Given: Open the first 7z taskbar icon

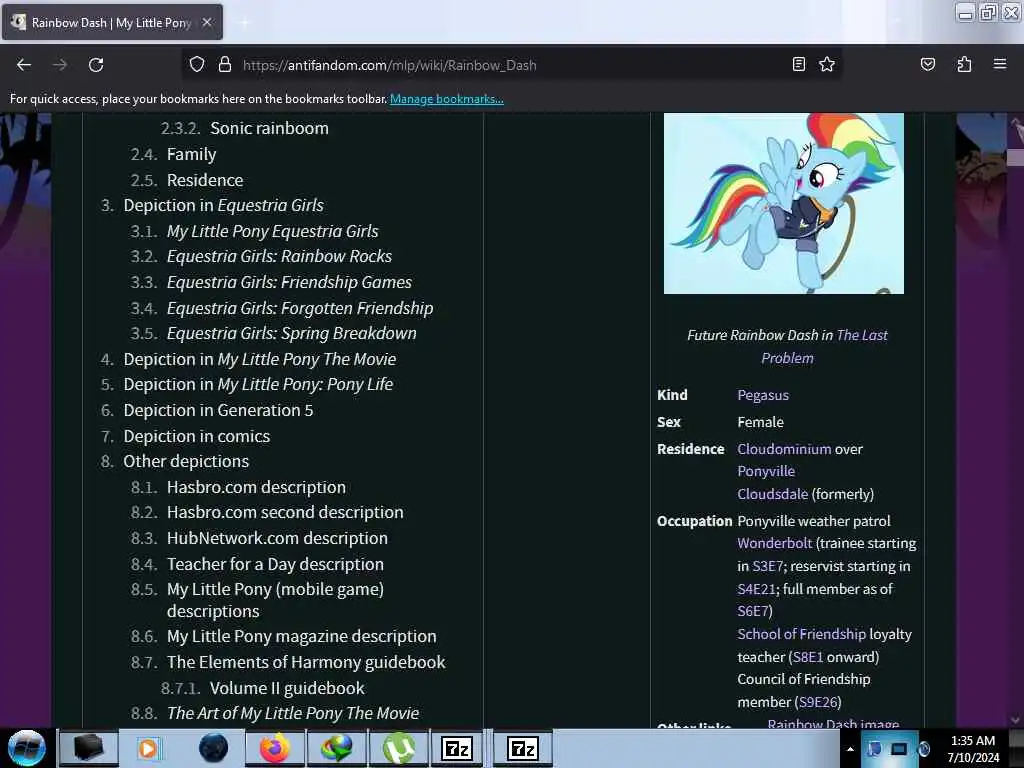Looking at the screenshot, I should click(x=457, y=748).
